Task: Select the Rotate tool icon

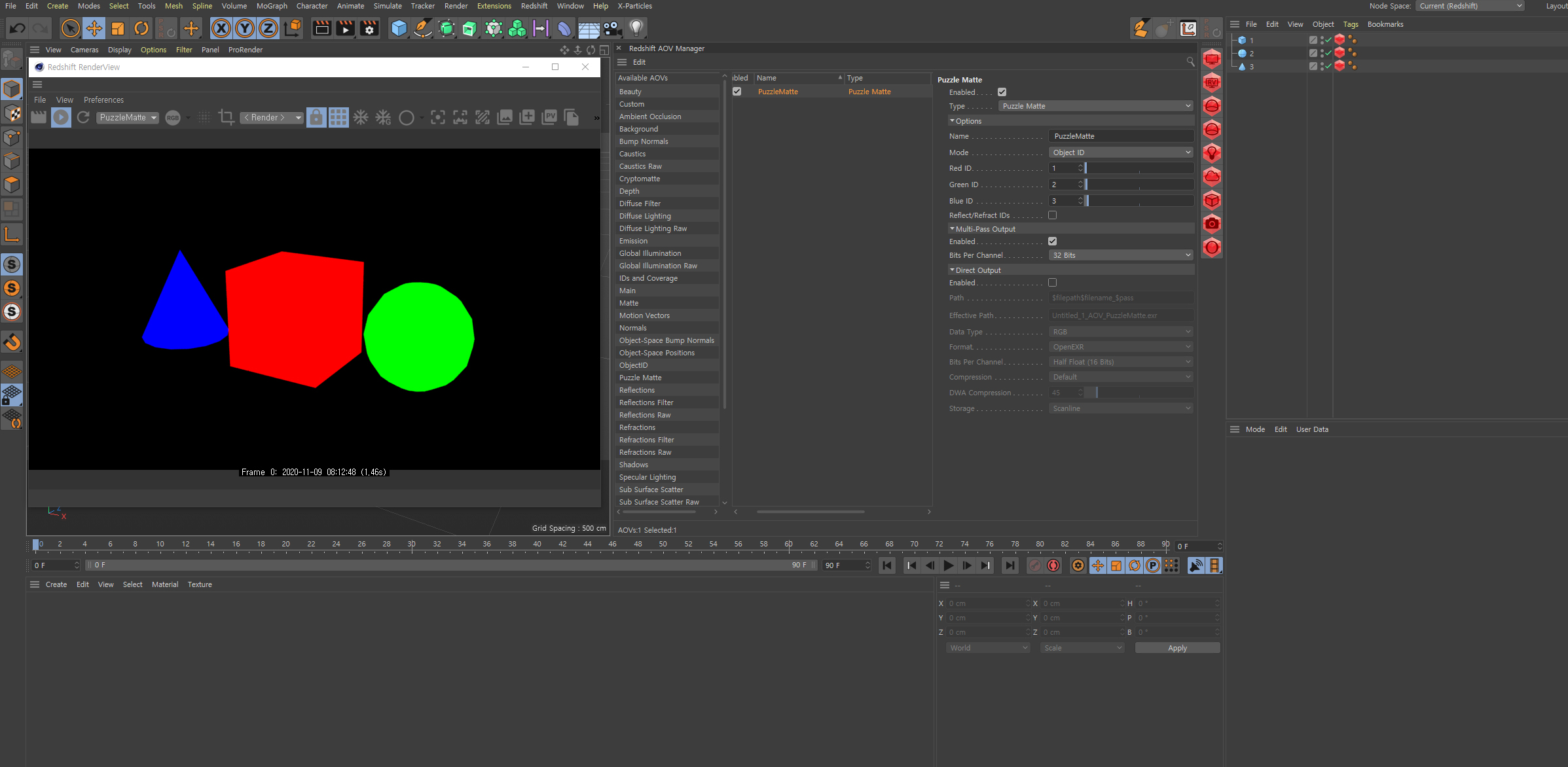Action: (141, 28)
